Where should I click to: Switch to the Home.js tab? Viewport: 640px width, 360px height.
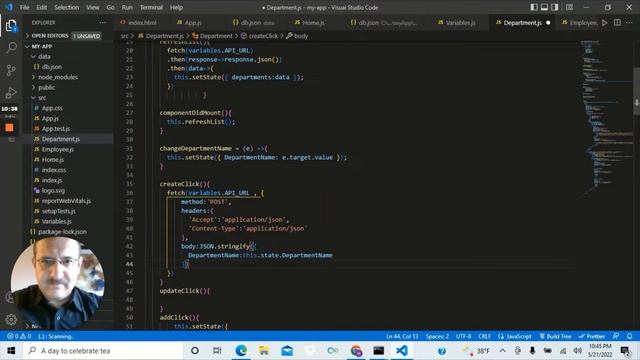(x=313, y=23)
